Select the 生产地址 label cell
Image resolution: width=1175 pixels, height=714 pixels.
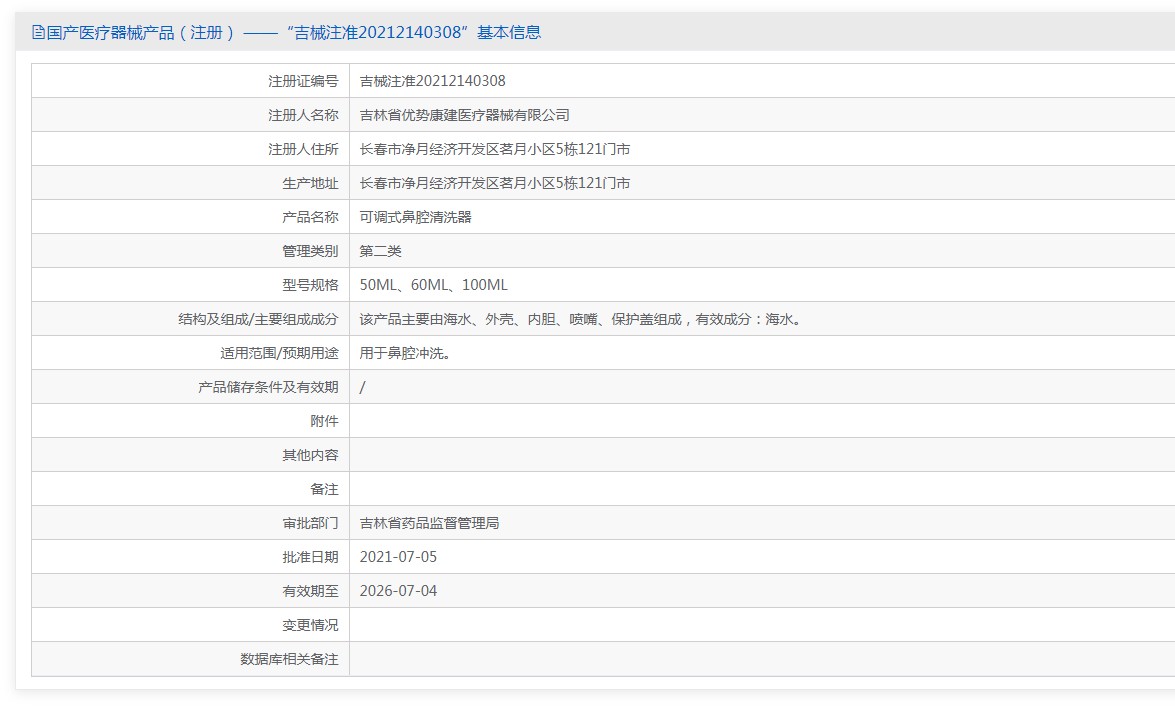[x=190, y=183]
